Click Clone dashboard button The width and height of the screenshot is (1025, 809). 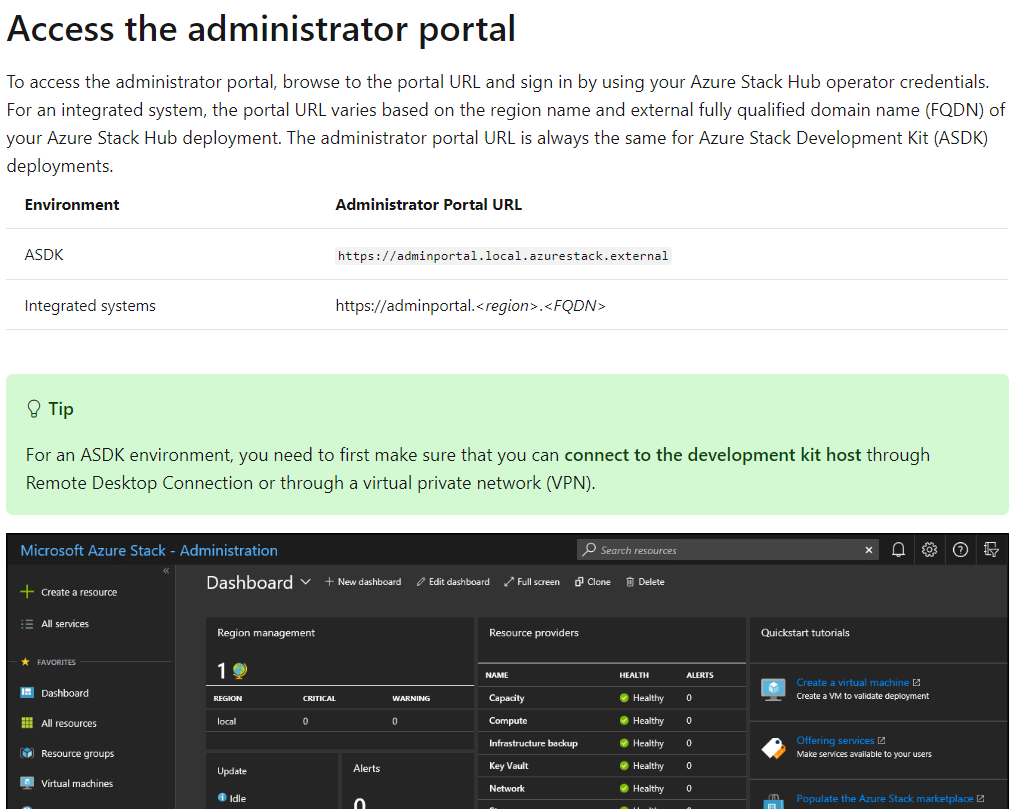[592, 582]
